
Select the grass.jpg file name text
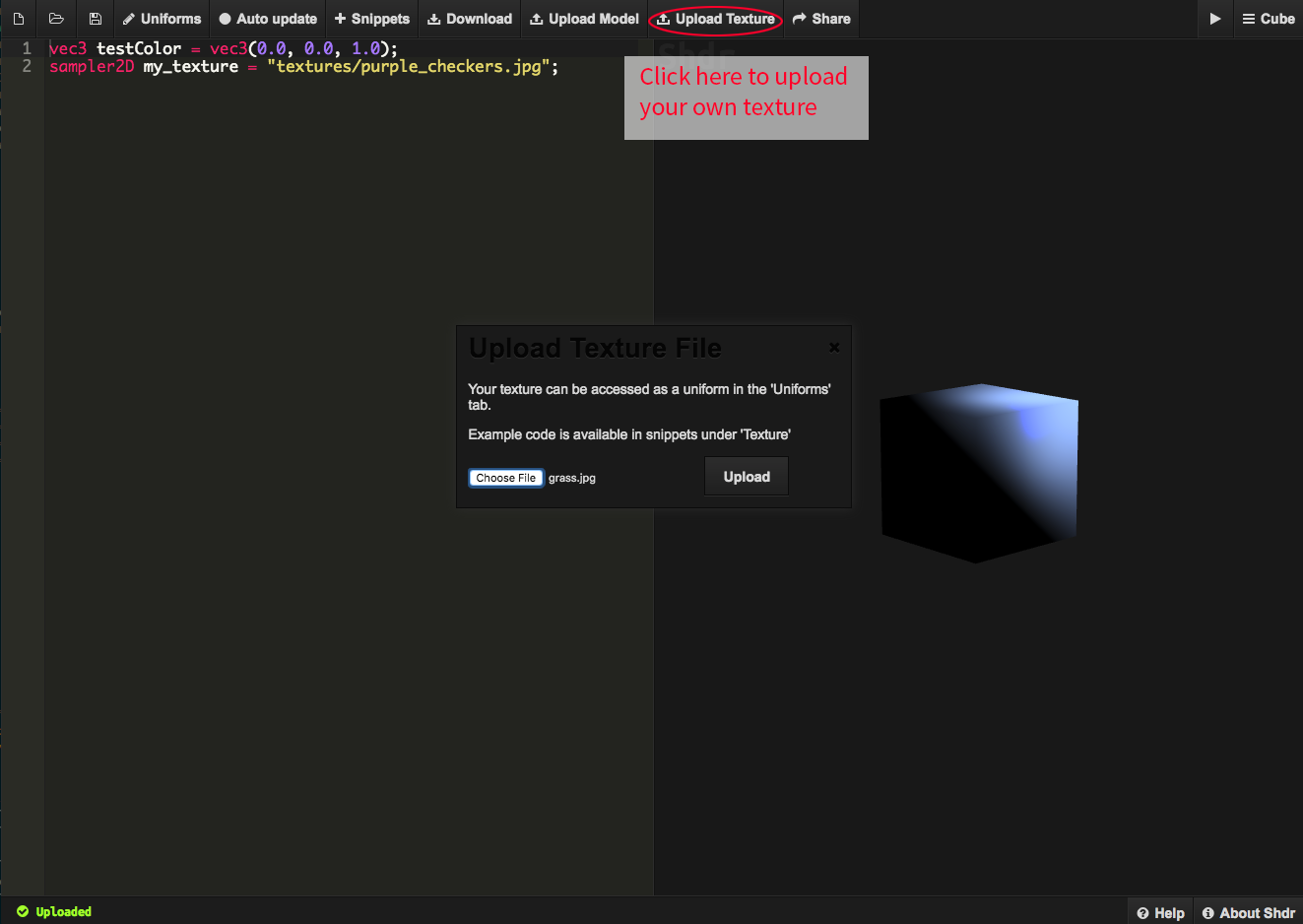(x=572, y=478)
